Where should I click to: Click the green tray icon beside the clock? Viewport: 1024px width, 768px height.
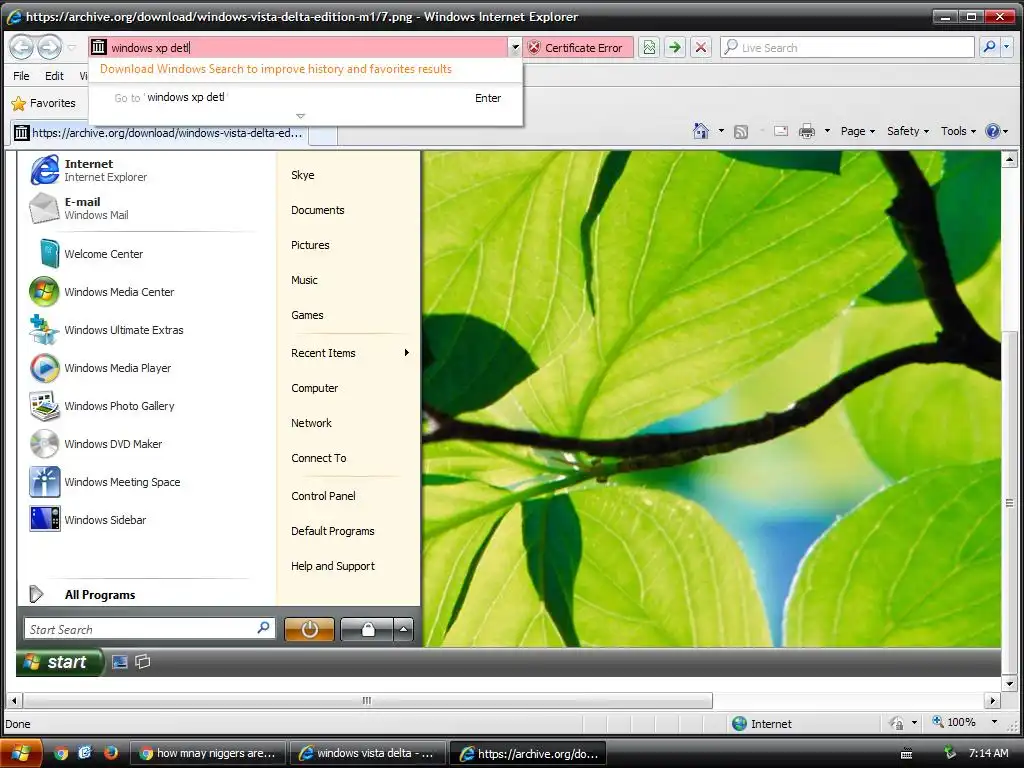[950, 753]
